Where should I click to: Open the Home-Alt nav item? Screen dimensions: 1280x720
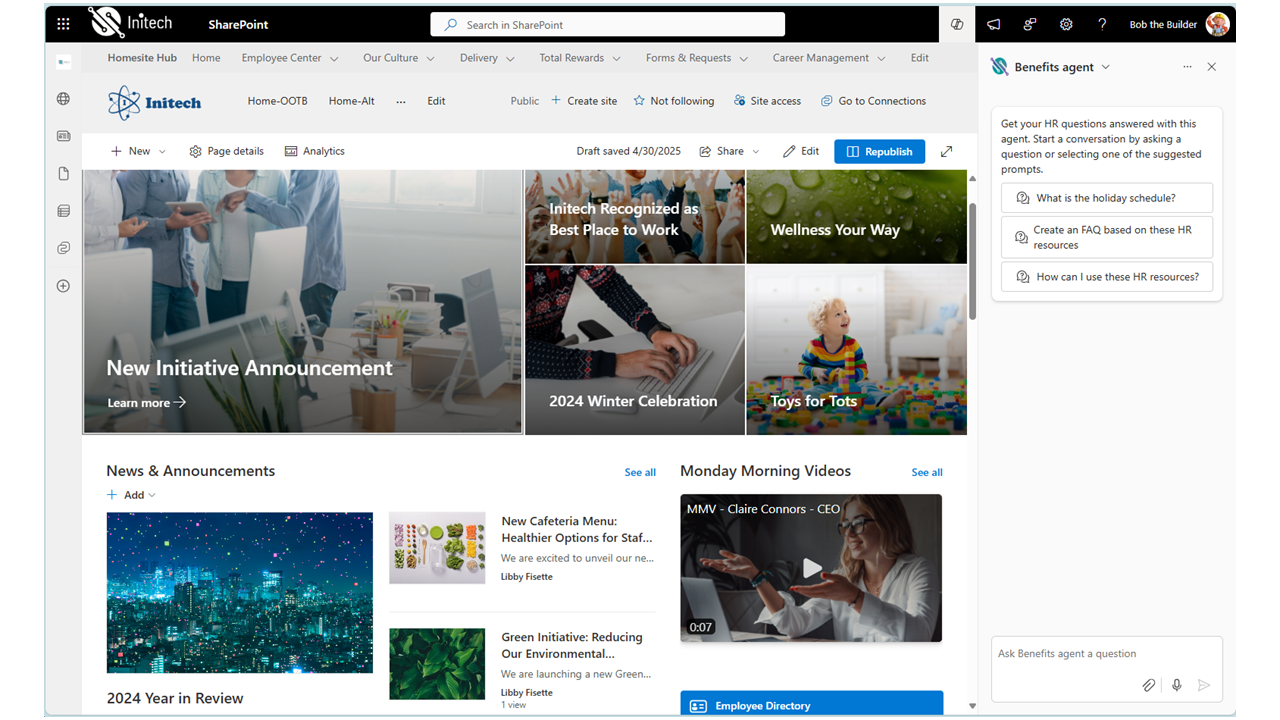[351, 101]
